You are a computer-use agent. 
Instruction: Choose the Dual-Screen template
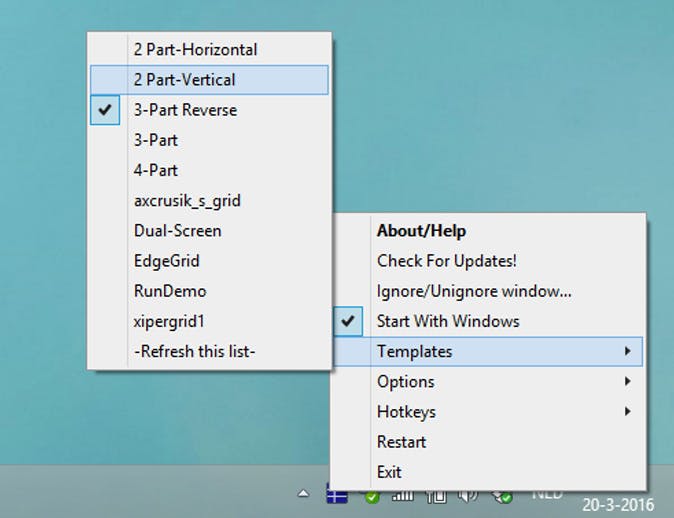click(x=209, y=231)
